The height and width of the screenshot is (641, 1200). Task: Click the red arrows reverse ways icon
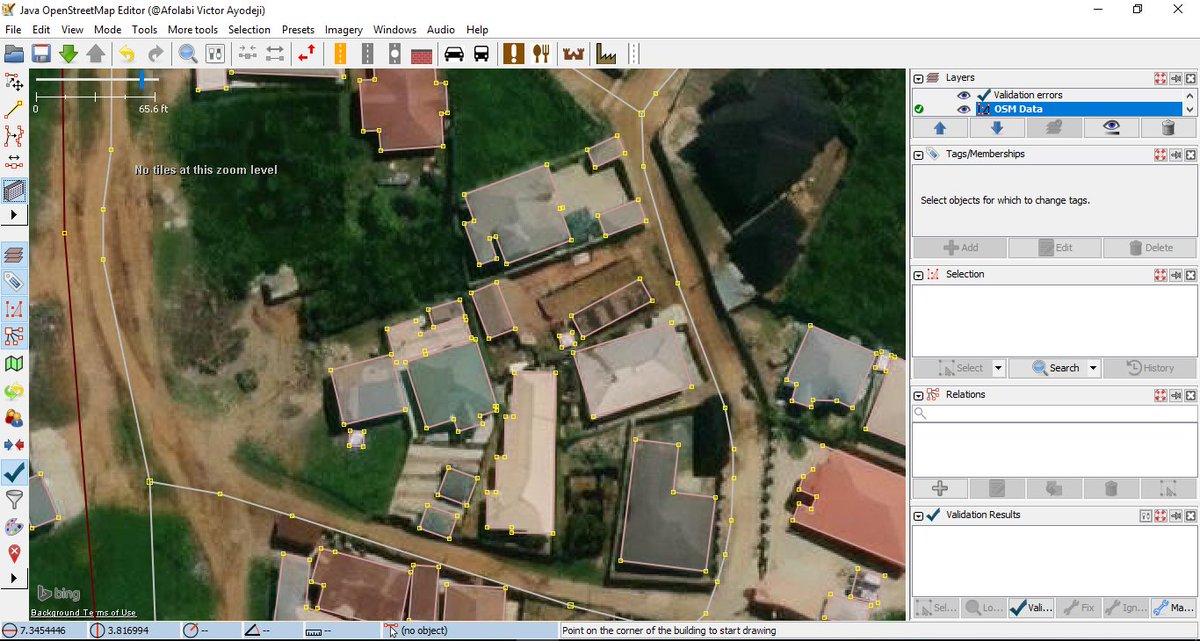pos(307,53)
